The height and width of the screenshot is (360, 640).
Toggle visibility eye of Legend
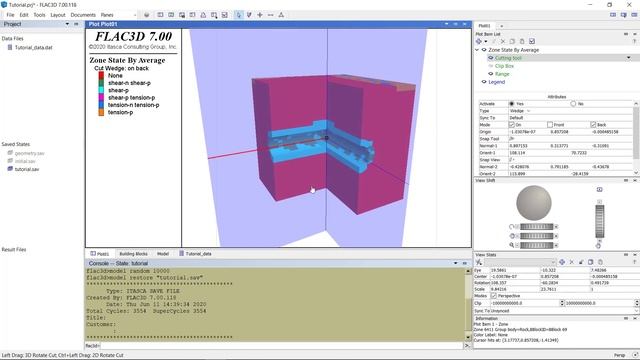(484, 82)
